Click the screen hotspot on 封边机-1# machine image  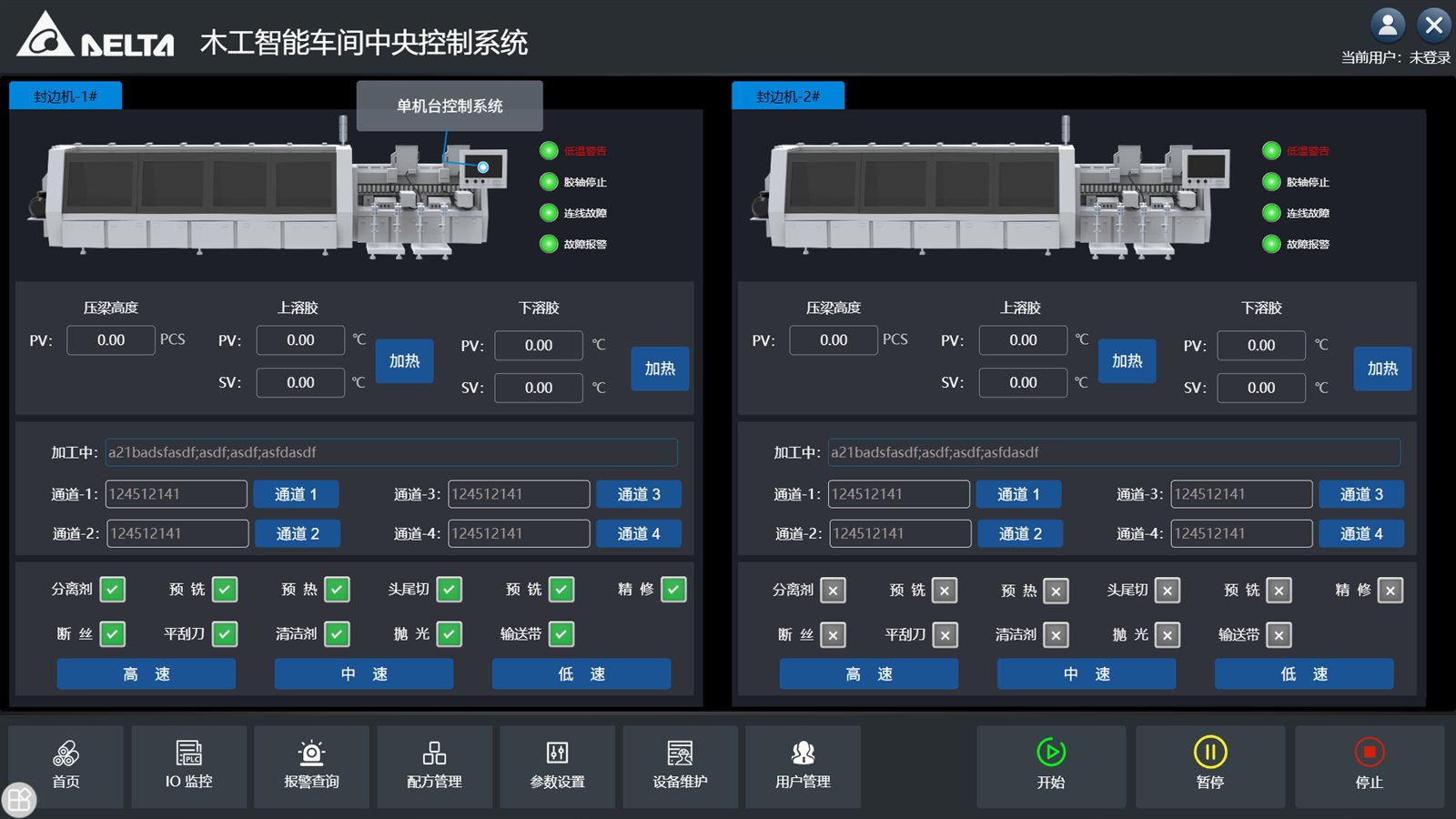tap(483, 167)
